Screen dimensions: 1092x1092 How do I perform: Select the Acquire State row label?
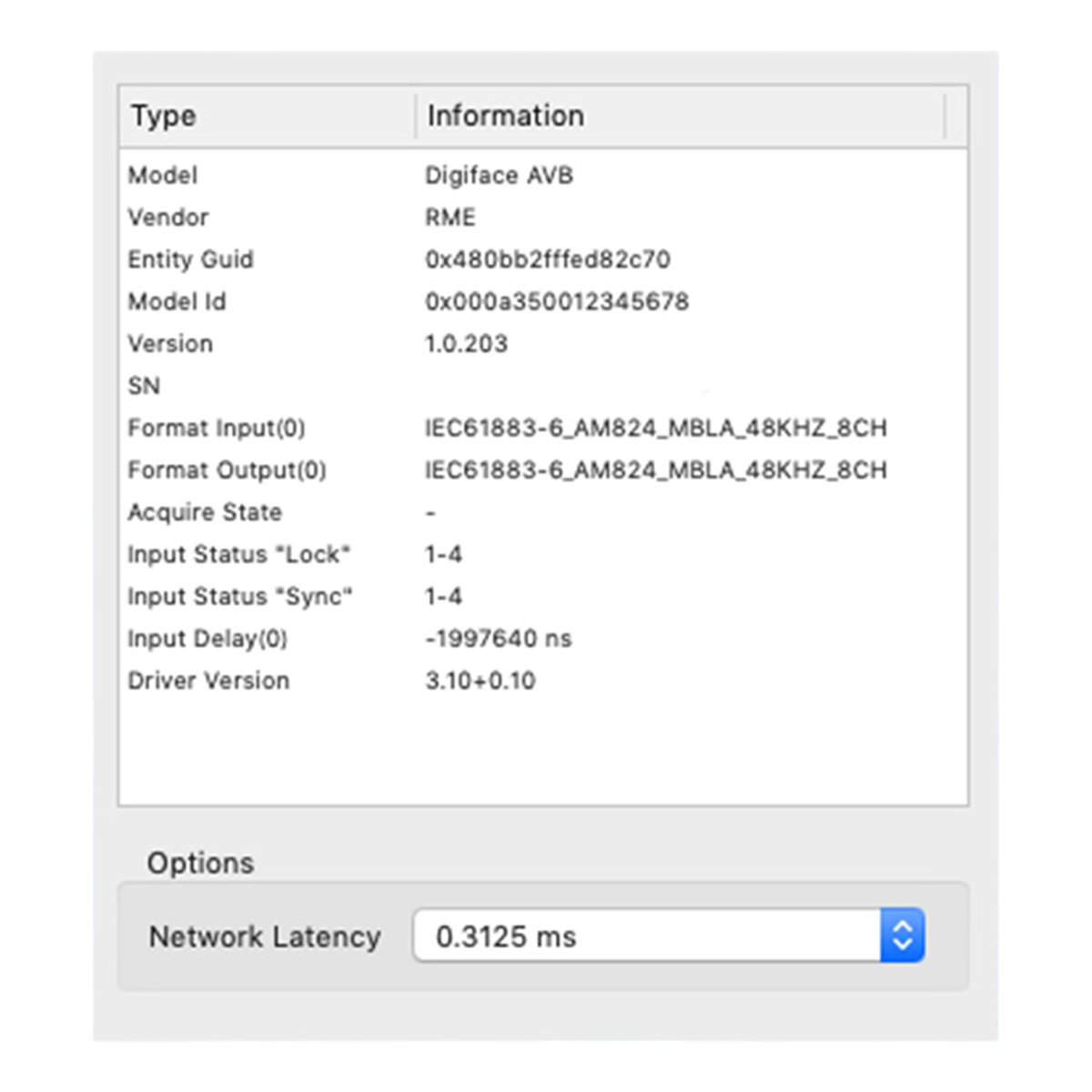(x=205, y=512)
